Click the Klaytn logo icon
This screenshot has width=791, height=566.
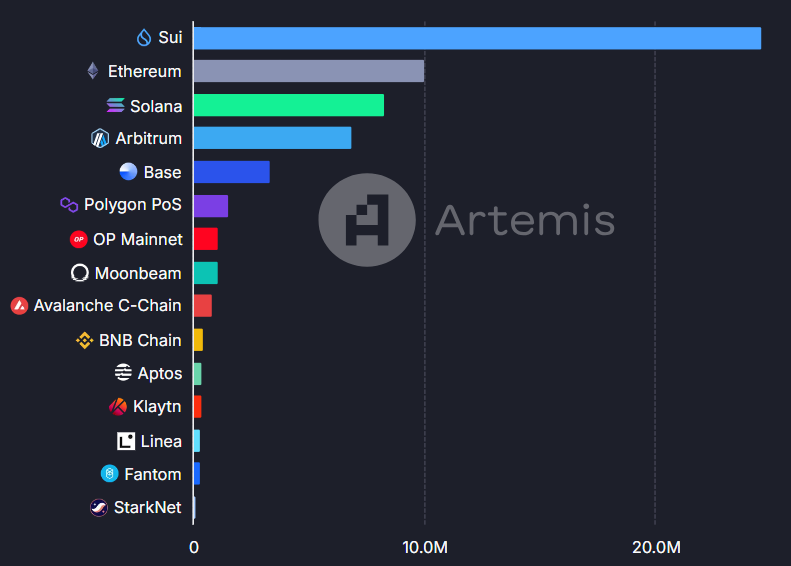click(118, 407)
